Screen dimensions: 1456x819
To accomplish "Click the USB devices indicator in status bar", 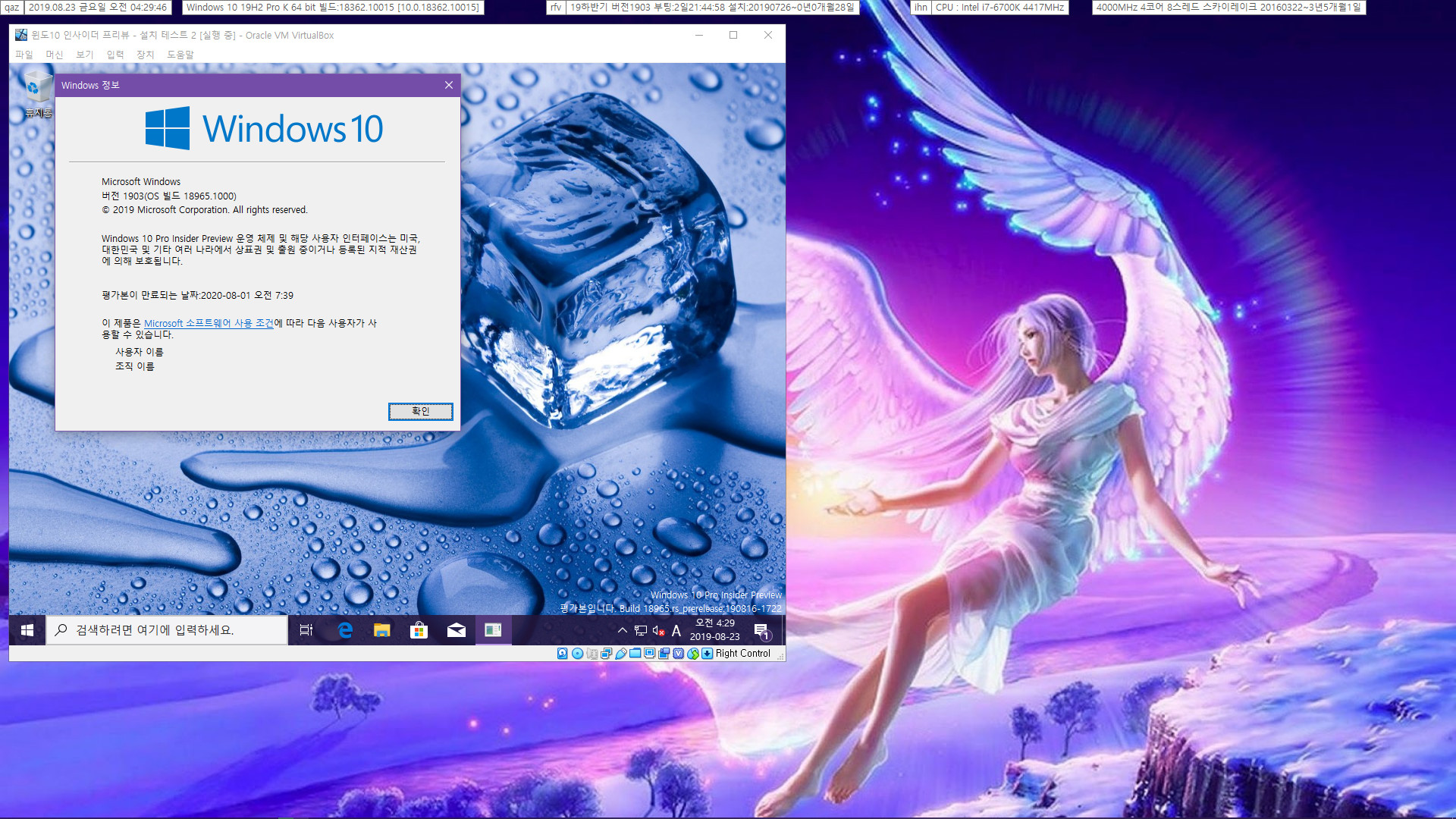I will coord(621,653).
